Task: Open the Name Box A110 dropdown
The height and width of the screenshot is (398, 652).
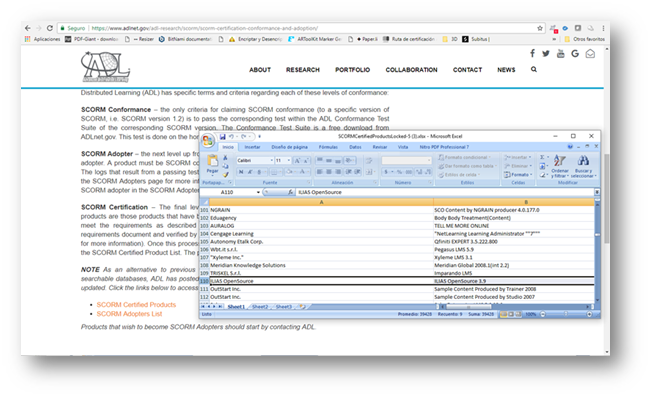Action: point(258,192)
